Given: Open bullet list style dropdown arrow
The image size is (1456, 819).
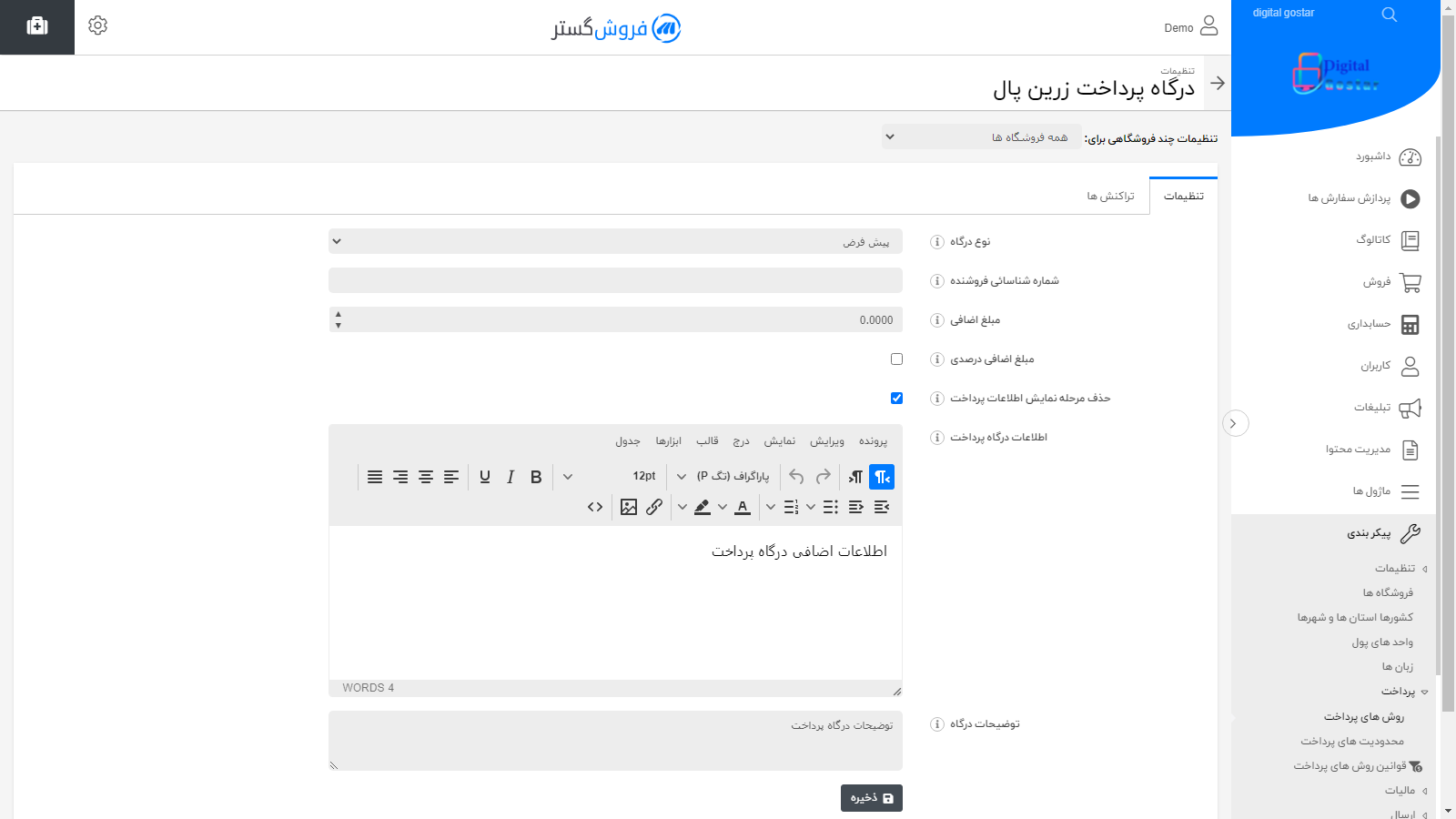Looking at the screenshot, I should [811, 507].
